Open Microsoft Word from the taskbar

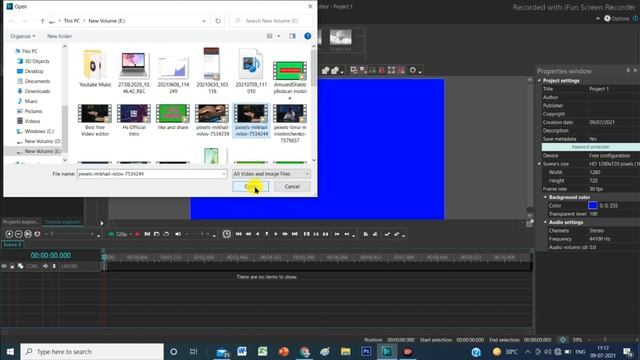pyautogui.click(x=242, y=351)
